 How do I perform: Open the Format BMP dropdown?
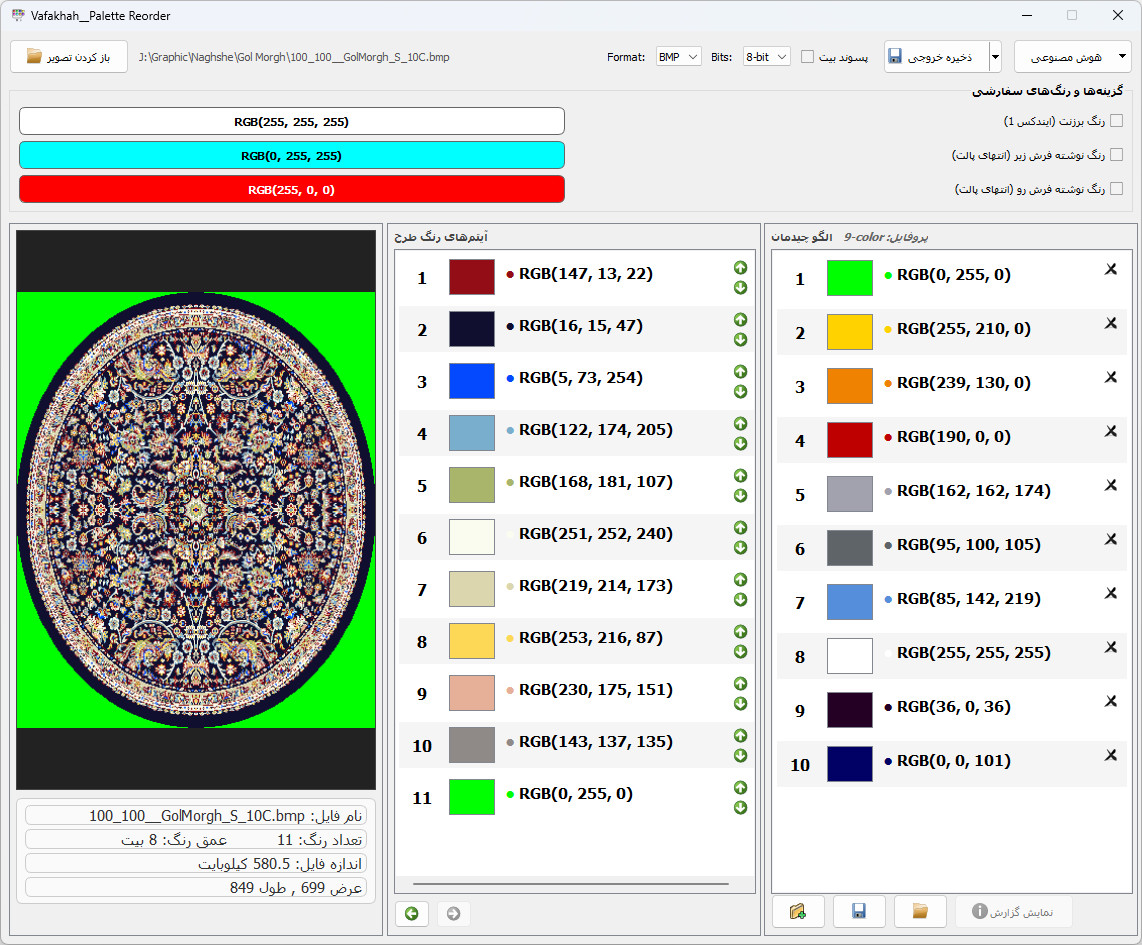pos(678,57)
